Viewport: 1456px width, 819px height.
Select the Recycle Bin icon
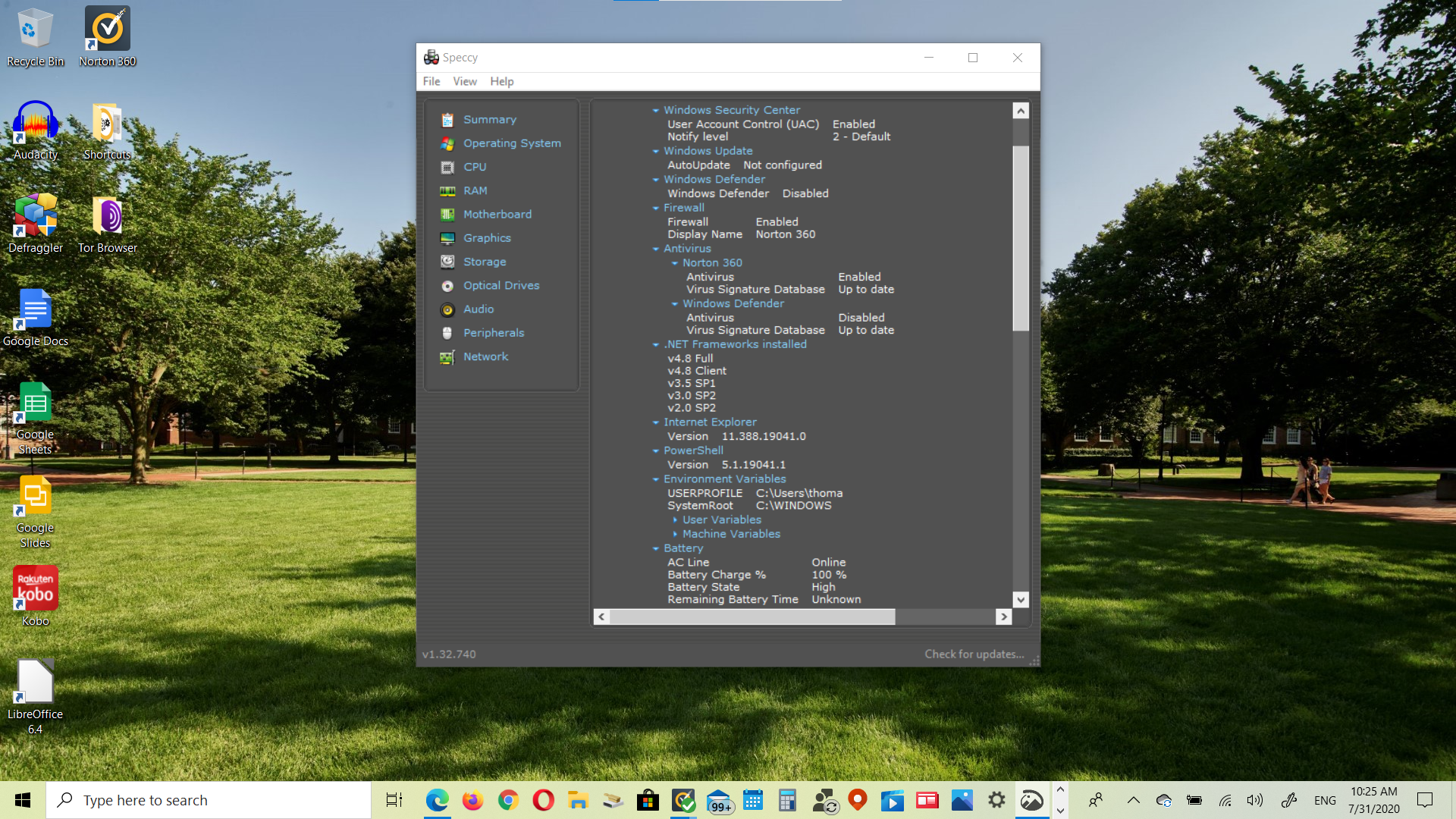[x=36, y=36]
